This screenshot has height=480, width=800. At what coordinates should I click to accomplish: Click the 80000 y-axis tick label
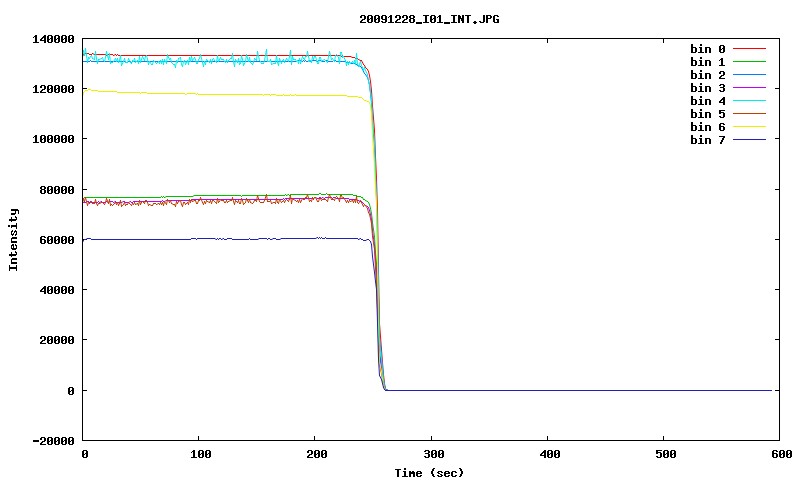(57, 190)
